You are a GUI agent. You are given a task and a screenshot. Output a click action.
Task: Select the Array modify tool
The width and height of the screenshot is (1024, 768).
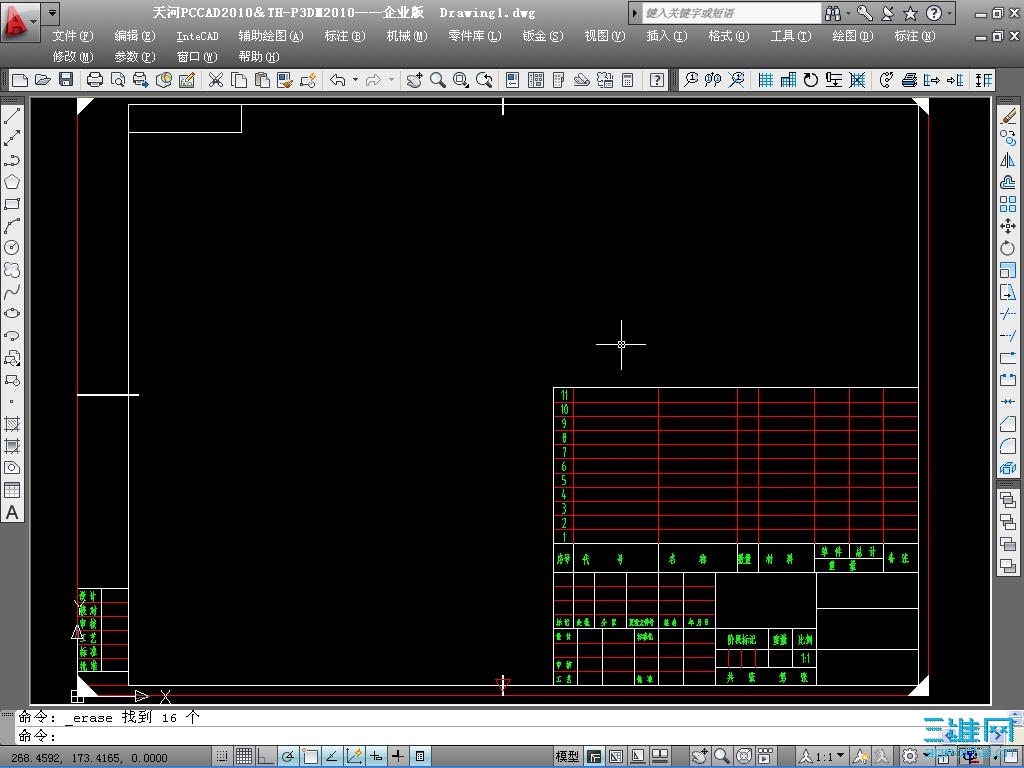tap(1008, 204)
